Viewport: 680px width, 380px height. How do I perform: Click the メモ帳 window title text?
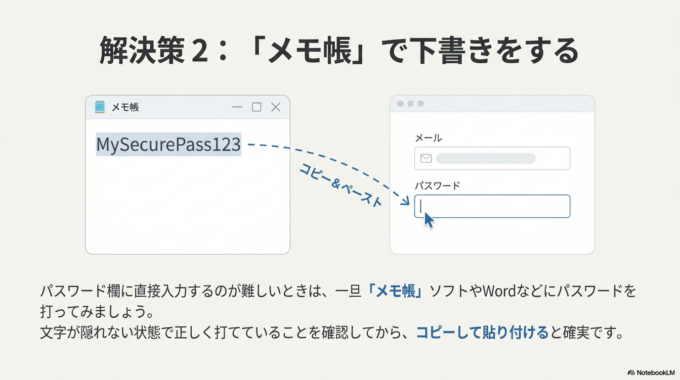click(x=125, y=107)
